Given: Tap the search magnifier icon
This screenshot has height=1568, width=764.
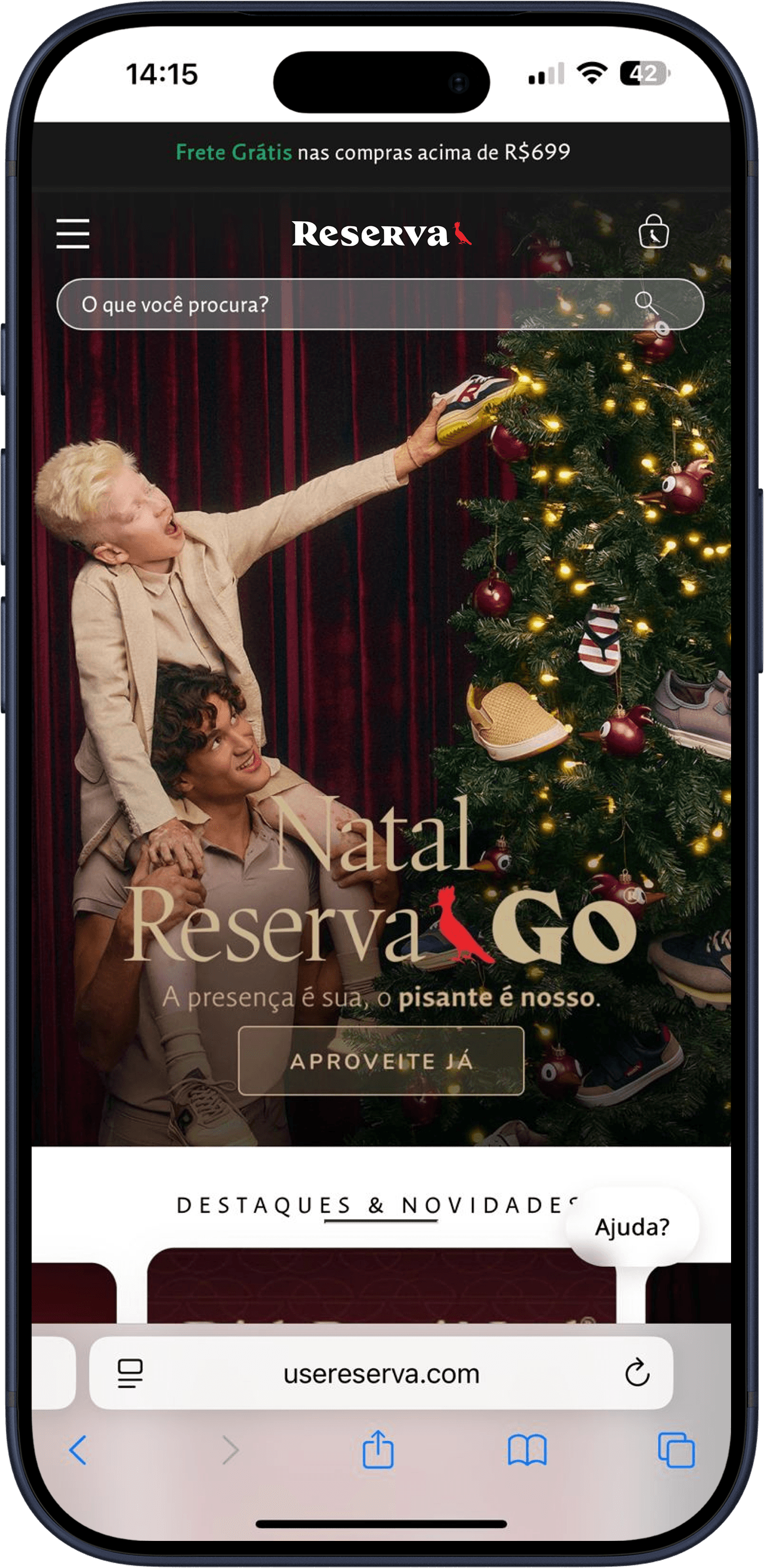Looking at the screenshot, I should (x=645, y=302).
